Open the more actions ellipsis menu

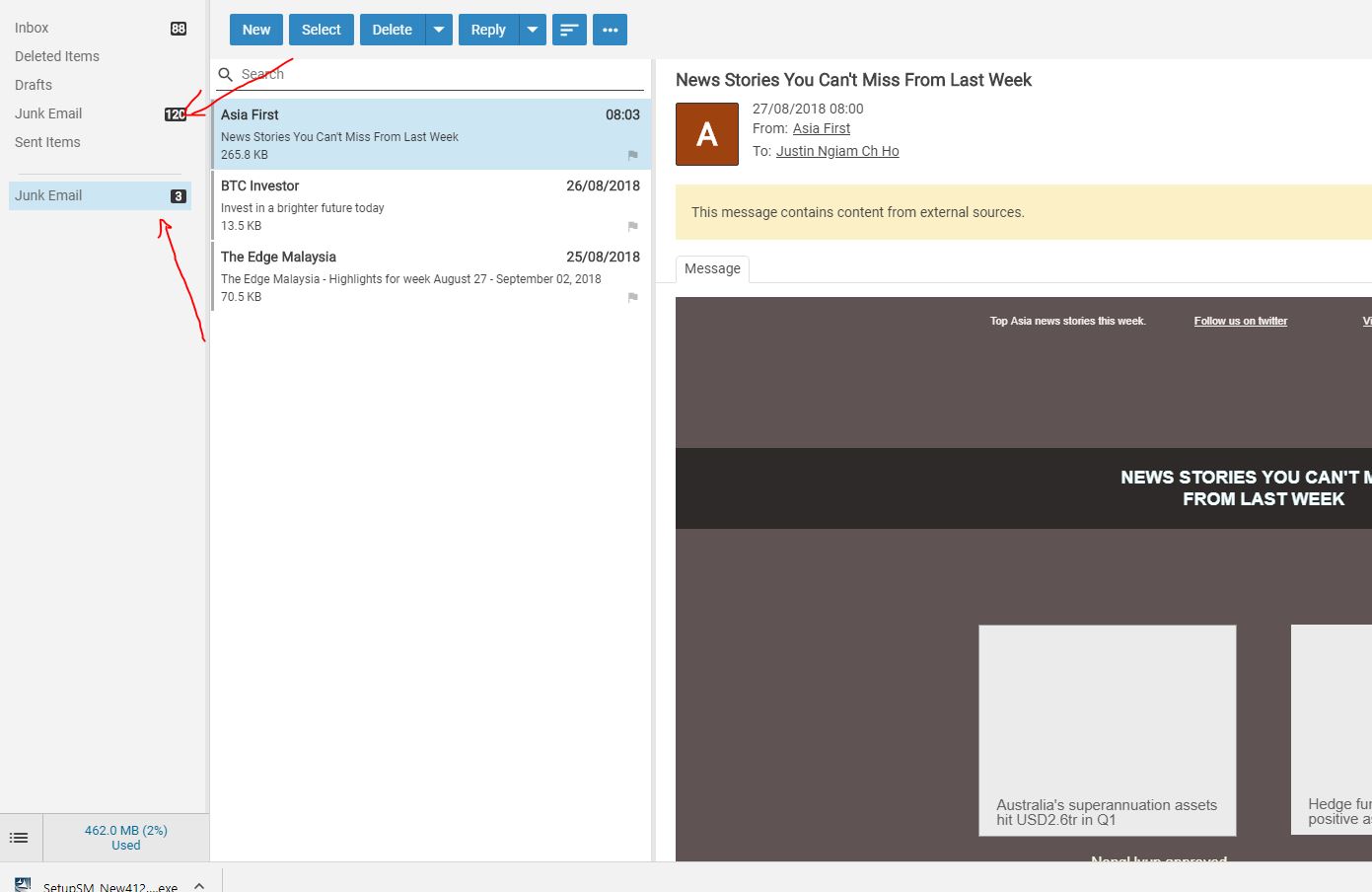coord(610,30)
